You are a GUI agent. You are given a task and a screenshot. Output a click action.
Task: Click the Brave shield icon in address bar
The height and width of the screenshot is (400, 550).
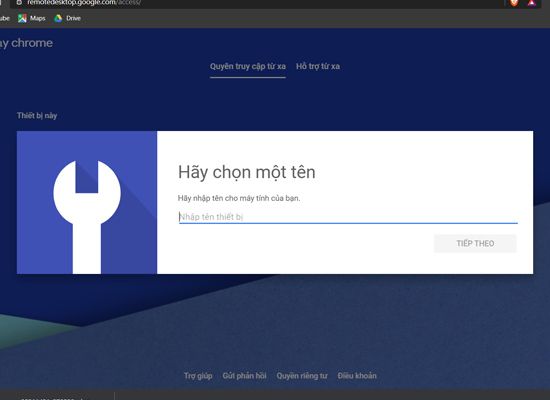click(x=514, y=3)
